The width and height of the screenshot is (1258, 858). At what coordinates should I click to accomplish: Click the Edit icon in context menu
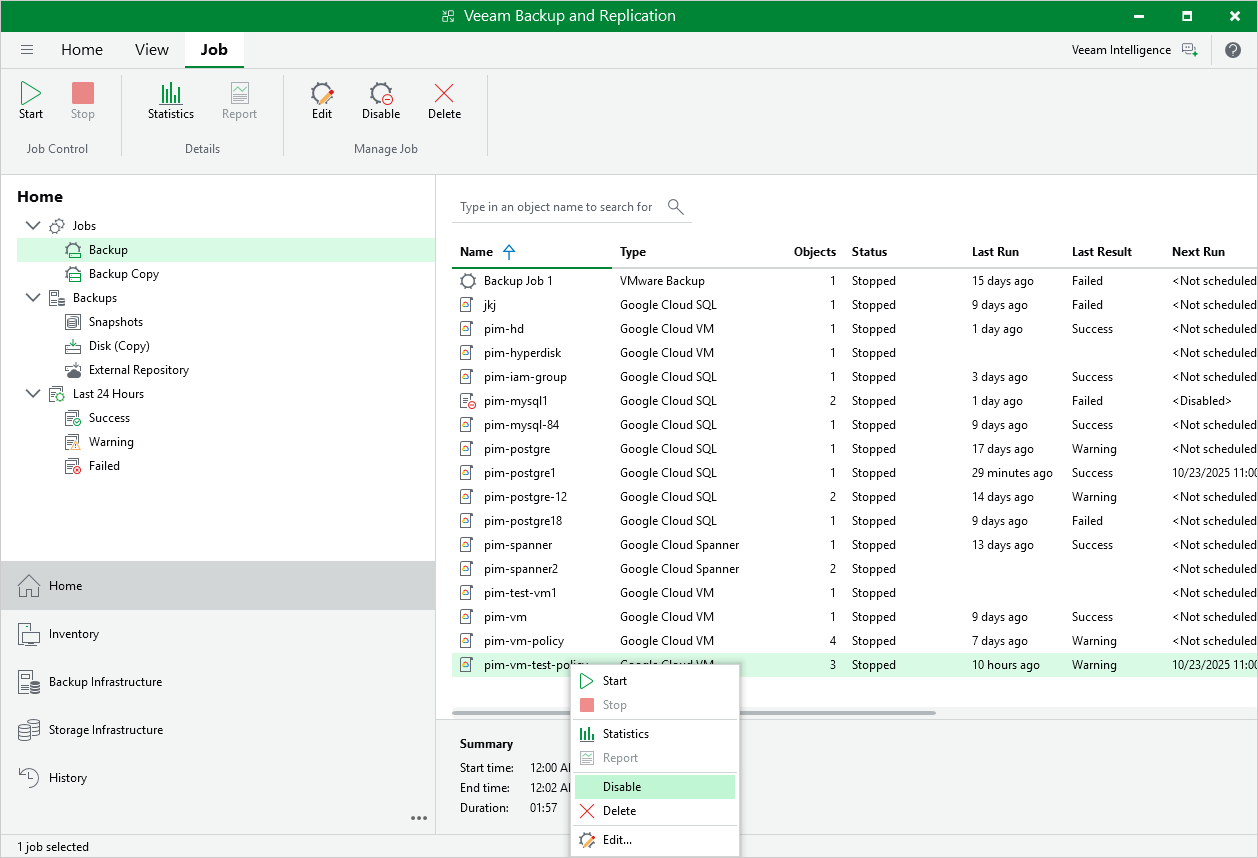coord(587,840)
